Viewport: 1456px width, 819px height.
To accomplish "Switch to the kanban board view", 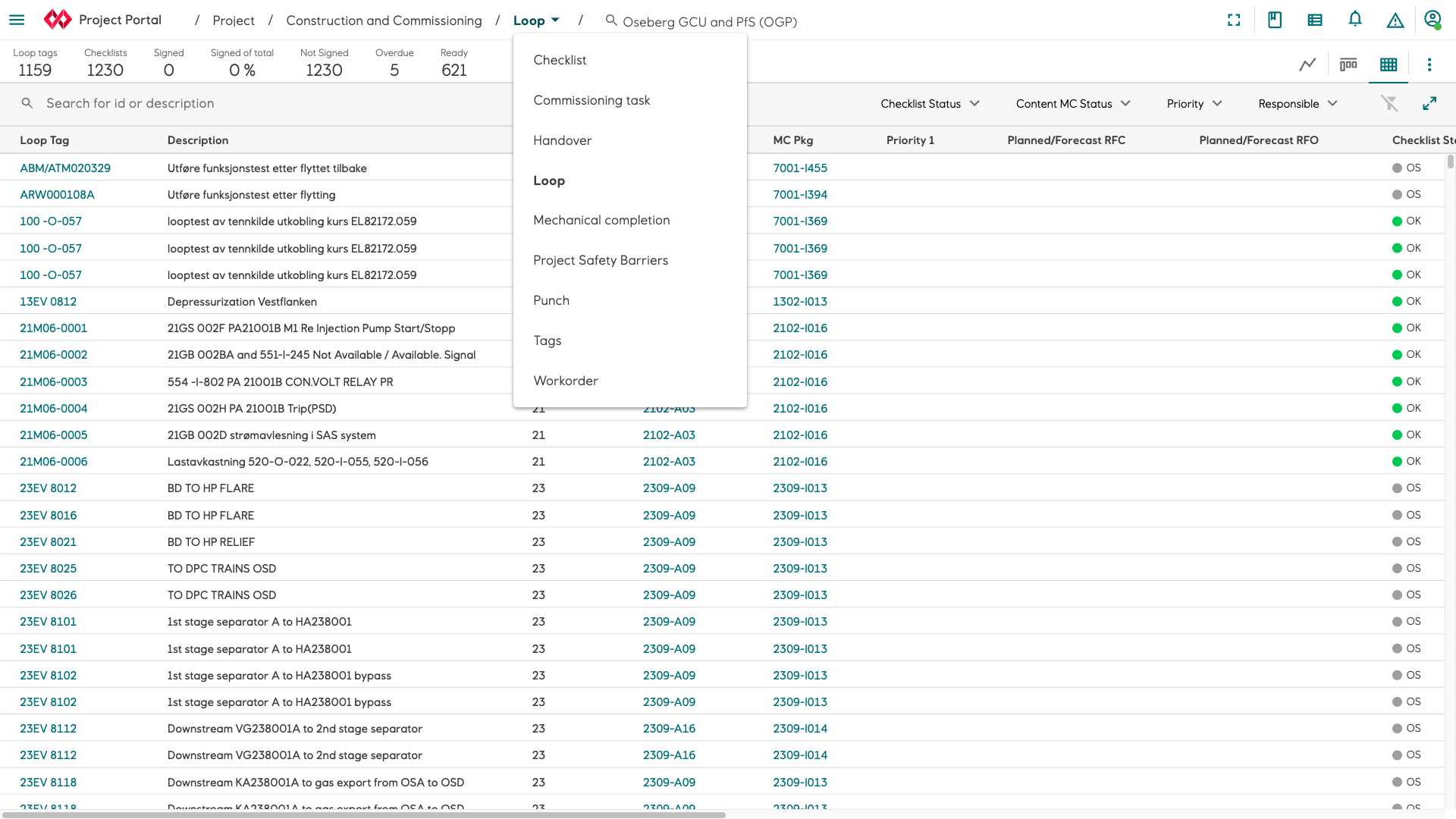I will click(x=1348, y=64).
